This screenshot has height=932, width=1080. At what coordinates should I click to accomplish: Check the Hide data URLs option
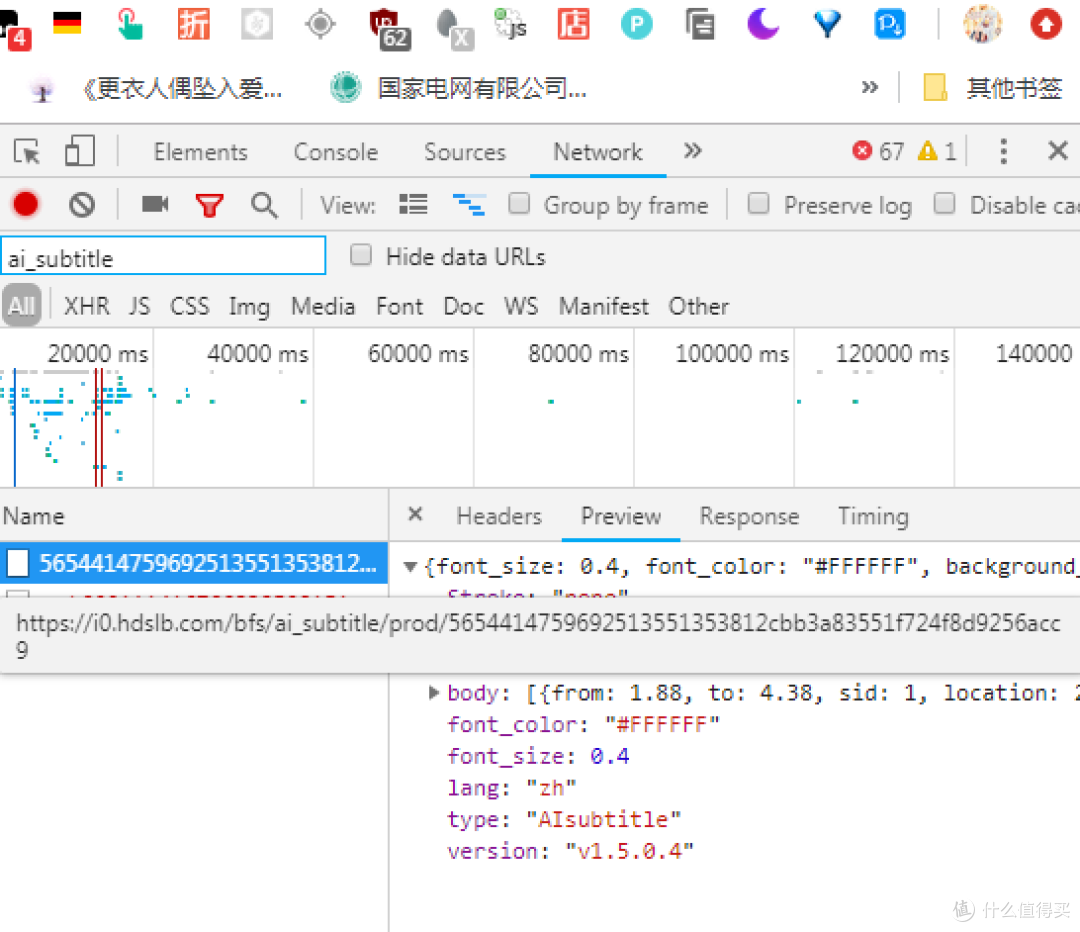pos(361,255)
